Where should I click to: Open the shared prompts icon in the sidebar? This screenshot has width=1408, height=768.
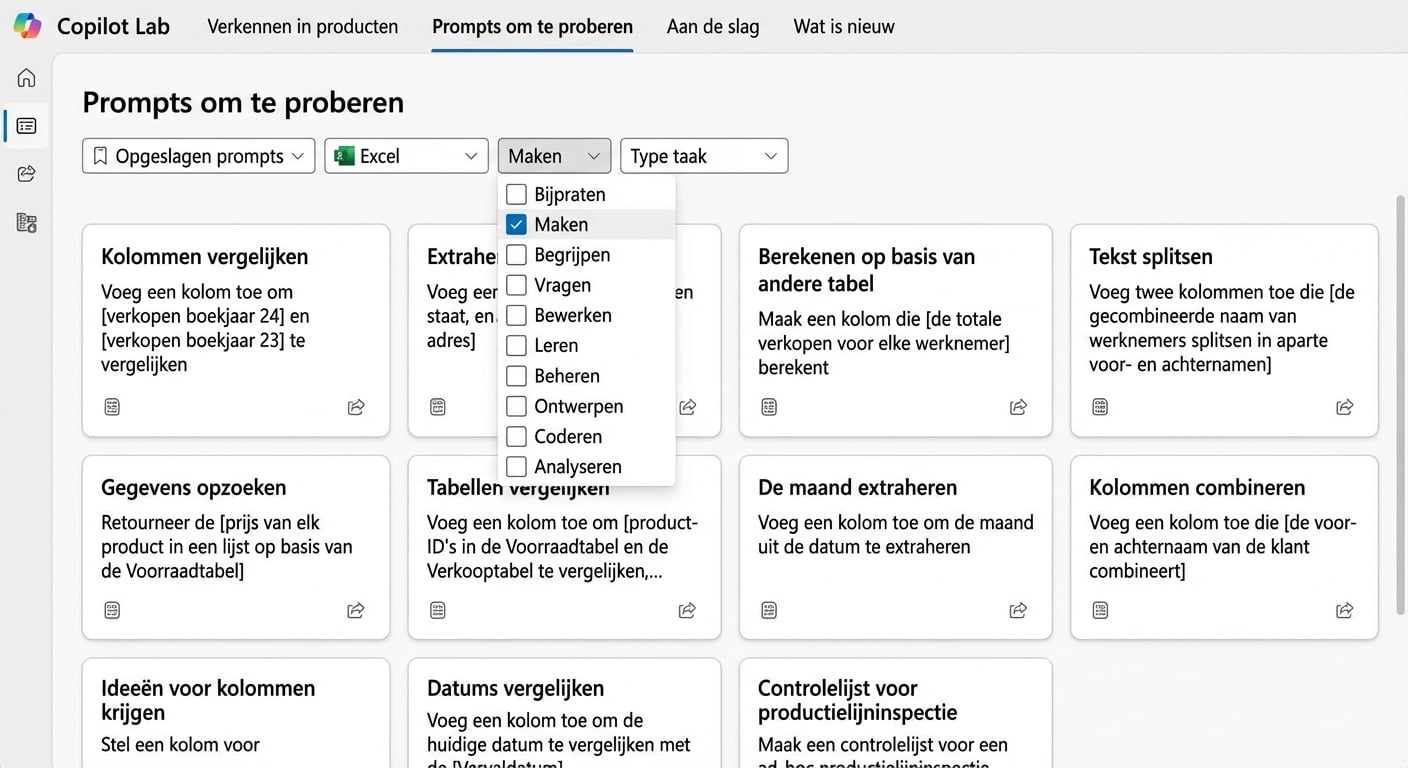click(x=25, y=173)
